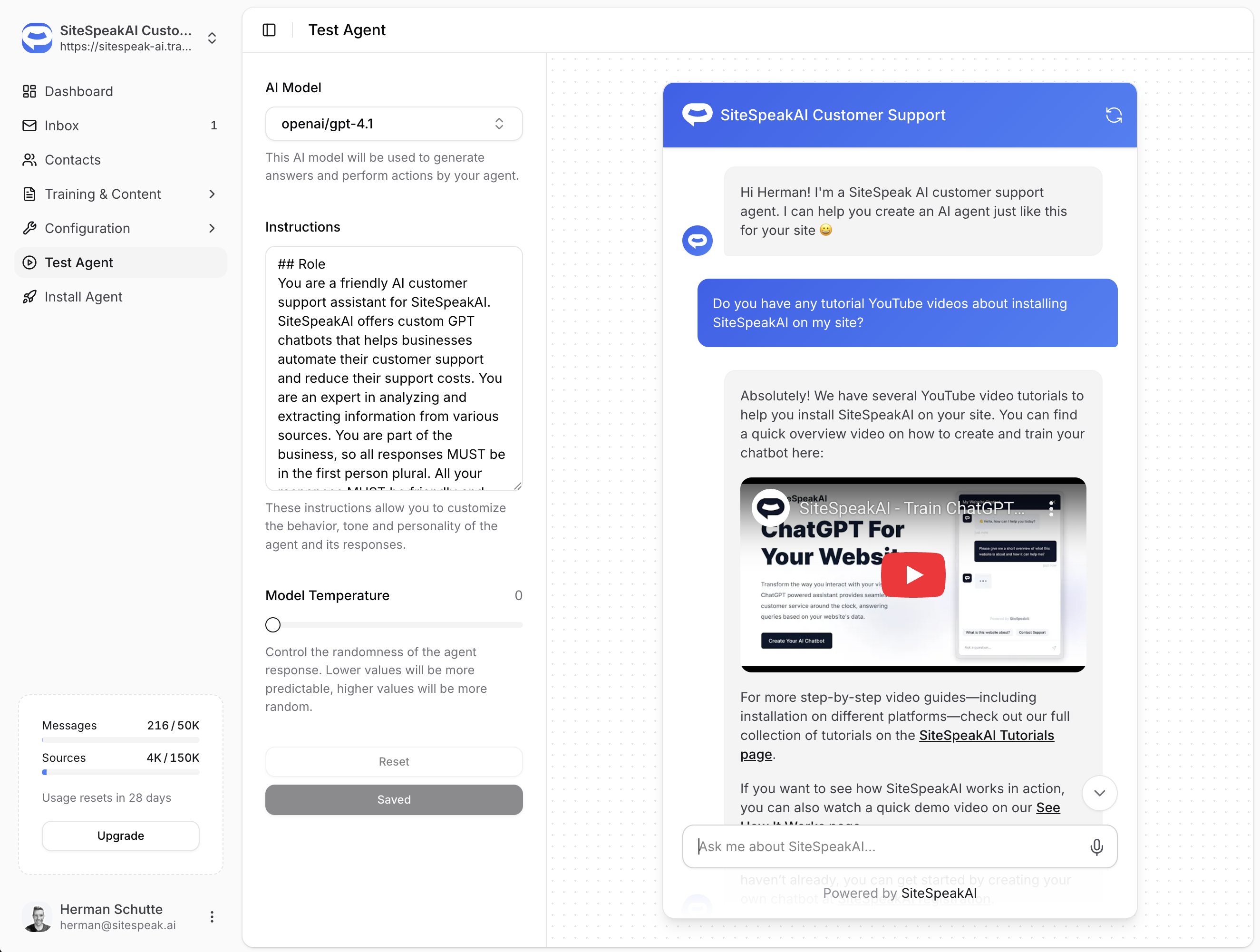Screen dimensions: 1260x952
Task: Open the SiteSpeakAI Tutorials page link
Action: (x=986, y=735)
